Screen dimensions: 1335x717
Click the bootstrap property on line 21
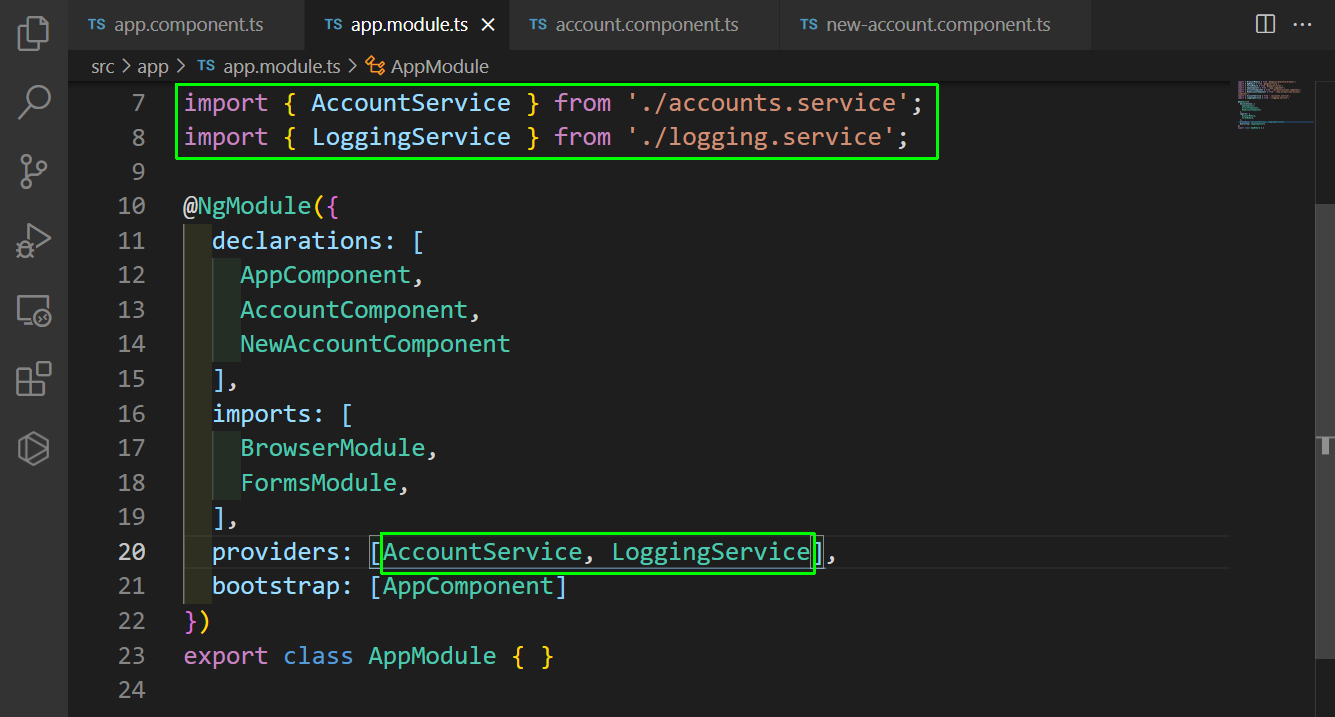coord(276,586)
